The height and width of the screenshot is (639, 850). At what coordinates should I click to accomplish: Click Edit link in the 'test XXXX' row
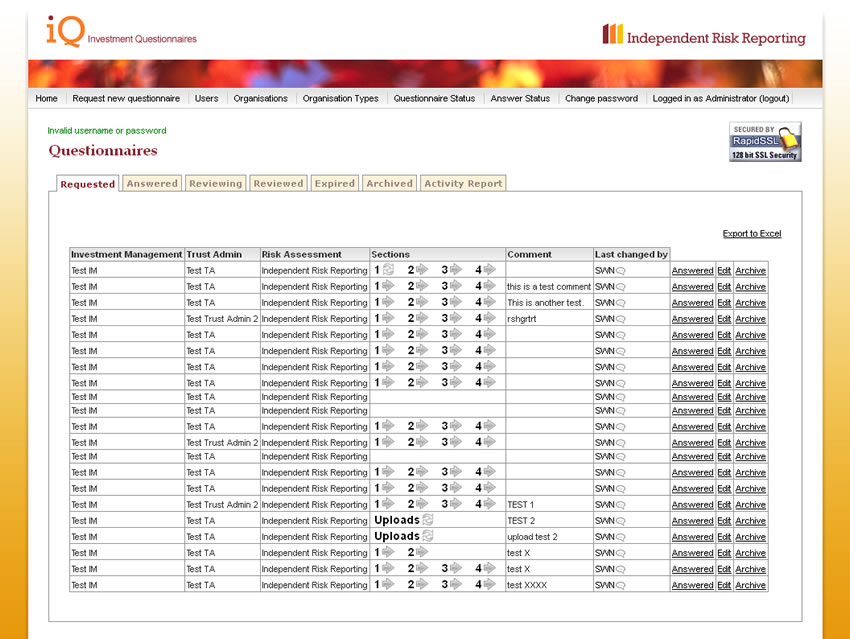(724, 585)
